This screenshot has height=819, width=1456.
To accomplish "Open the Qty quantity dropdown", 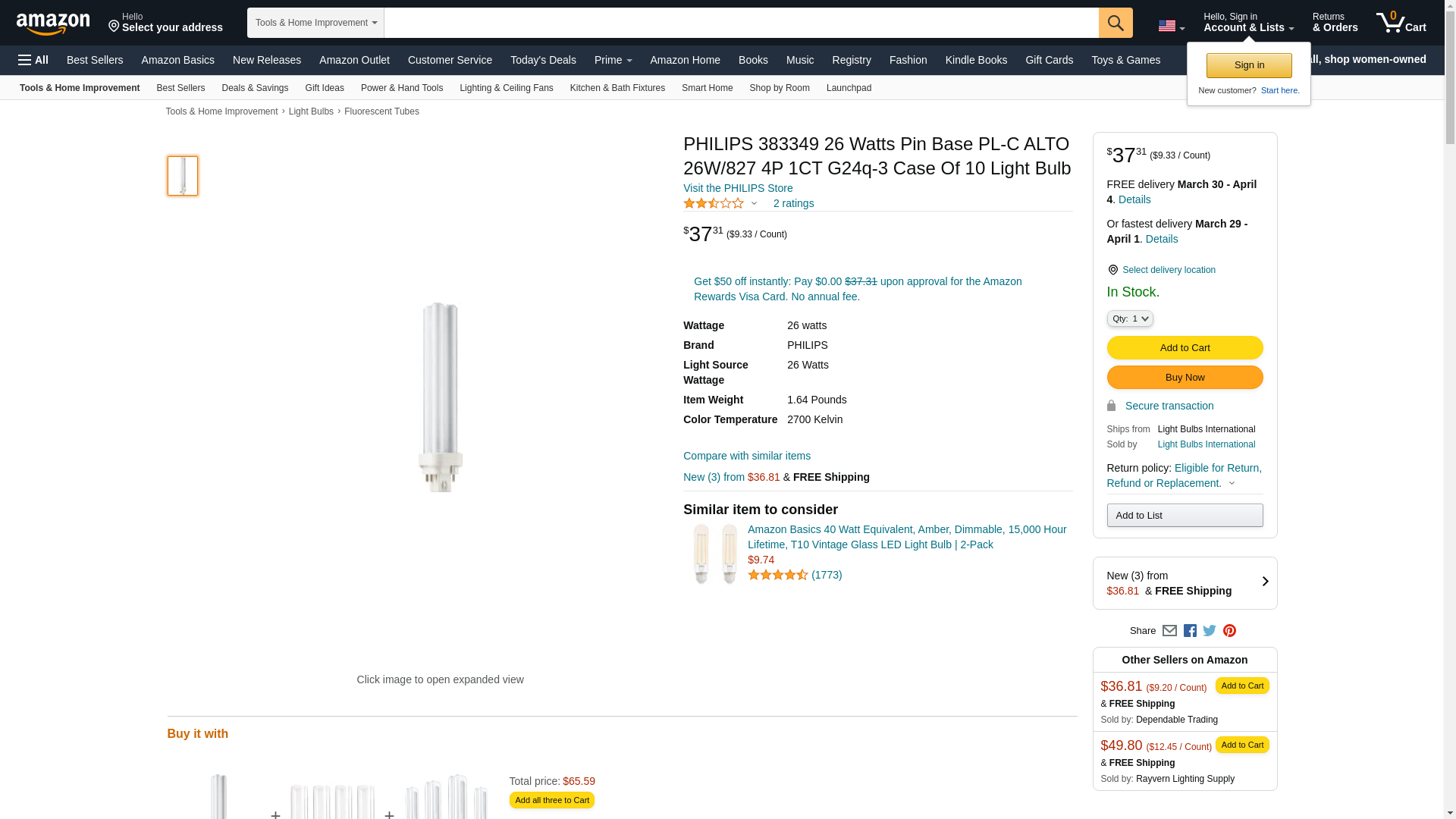I will [1129, 319].
